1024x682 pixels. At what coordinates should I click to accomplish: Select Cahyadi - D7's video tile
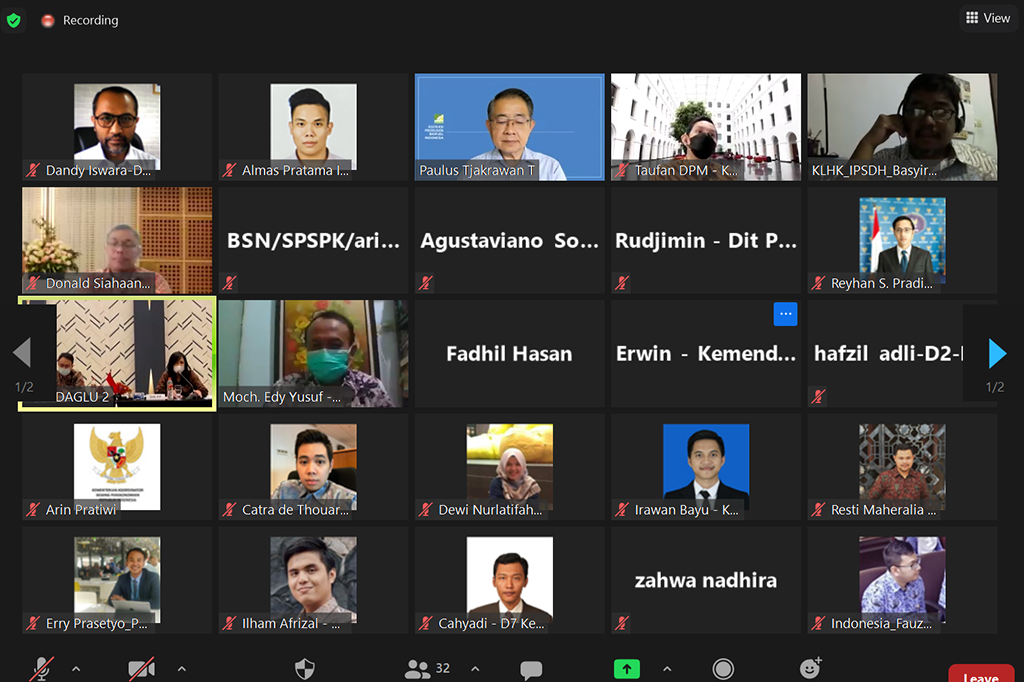pyautogui.click(x=509, y=580)
